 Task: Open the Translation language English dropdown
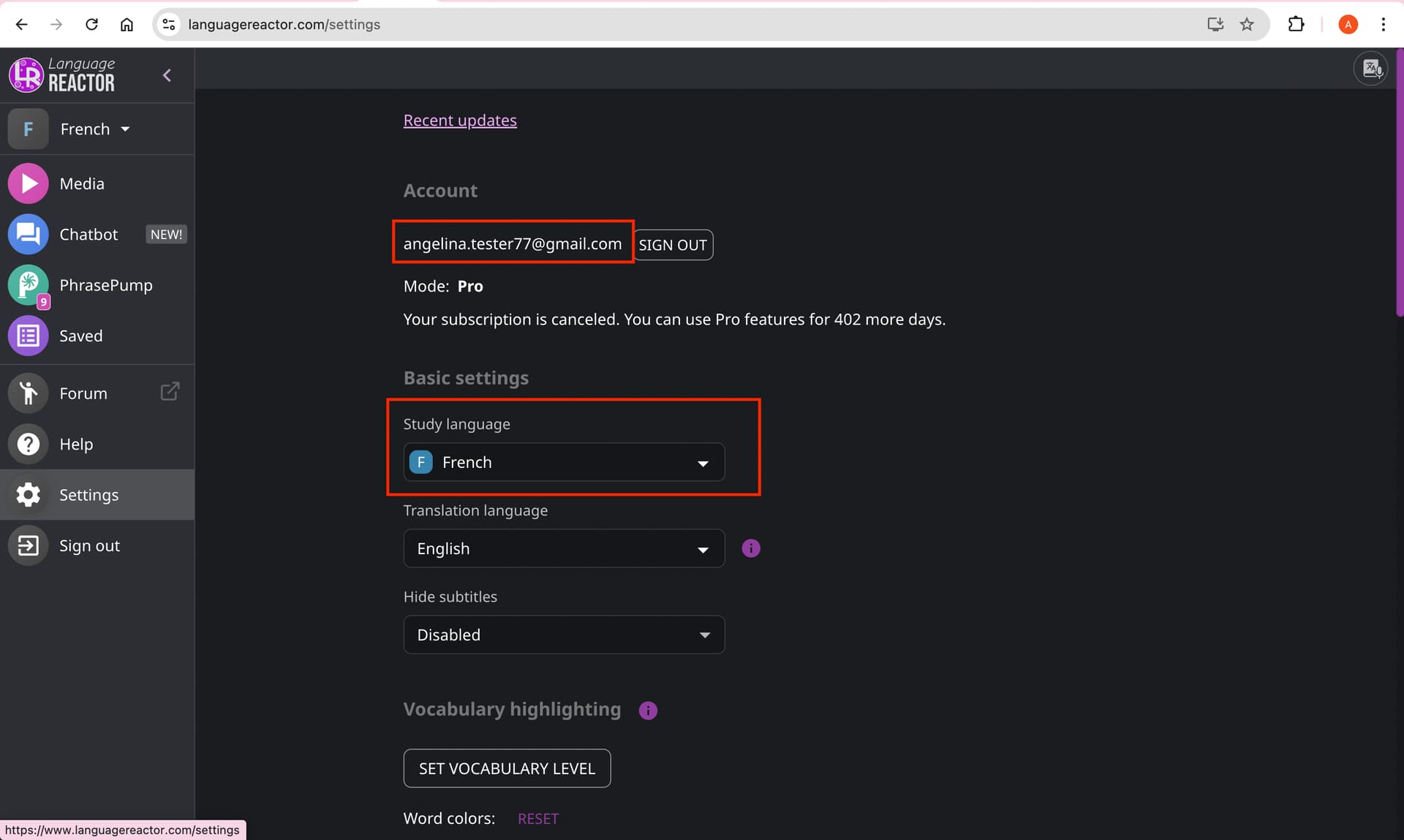[x=564, y=548]
